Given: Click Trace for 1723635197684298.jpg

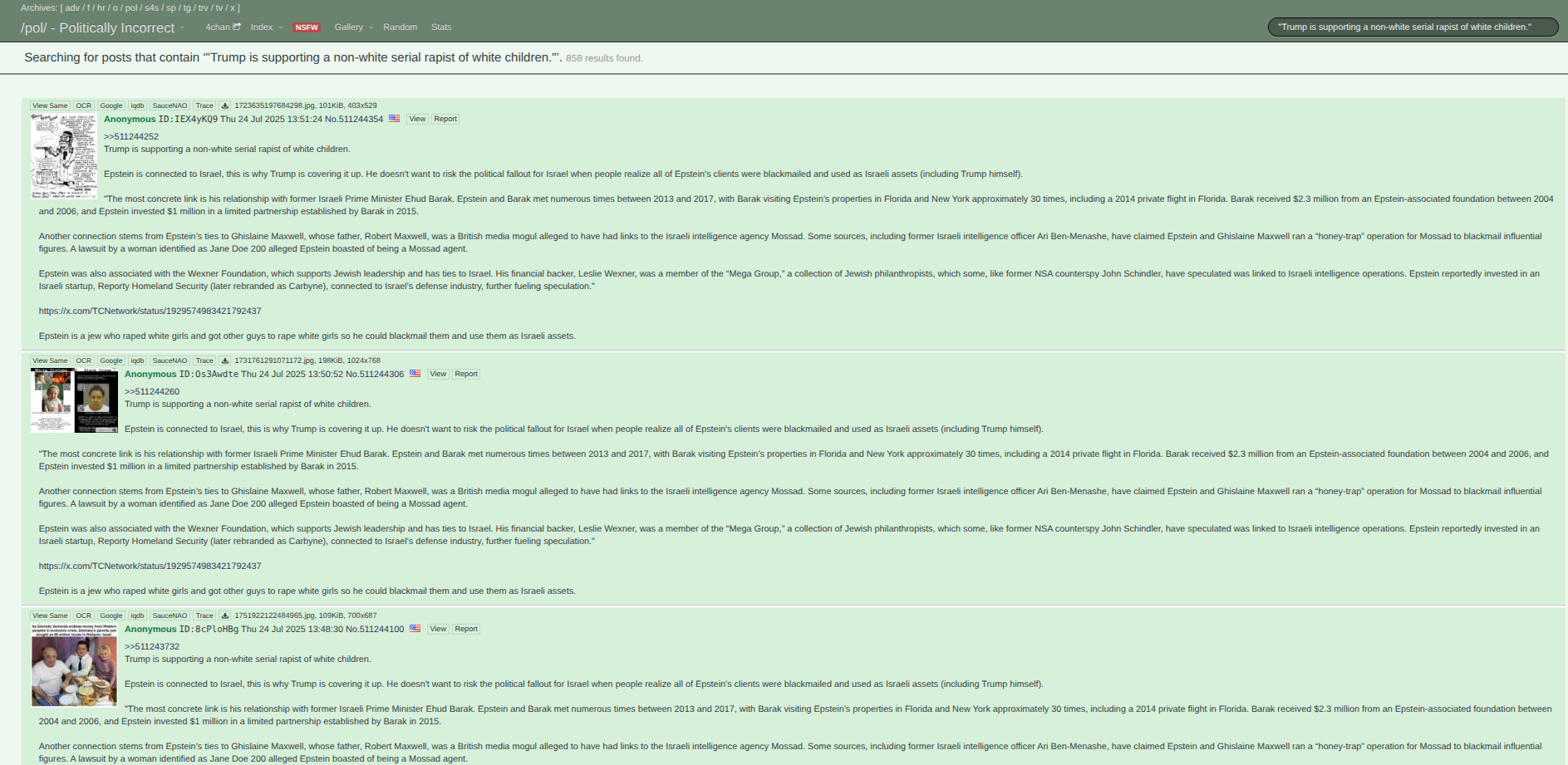Looking at the screenshot, I should tap(204, 105).
